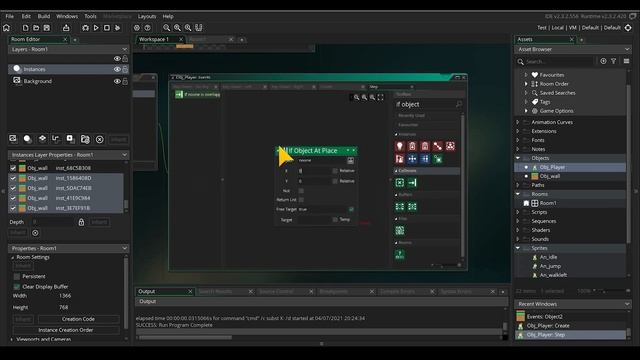Expand the Favourites quick access item
The image size is (640, 360).
coord(526,75)
